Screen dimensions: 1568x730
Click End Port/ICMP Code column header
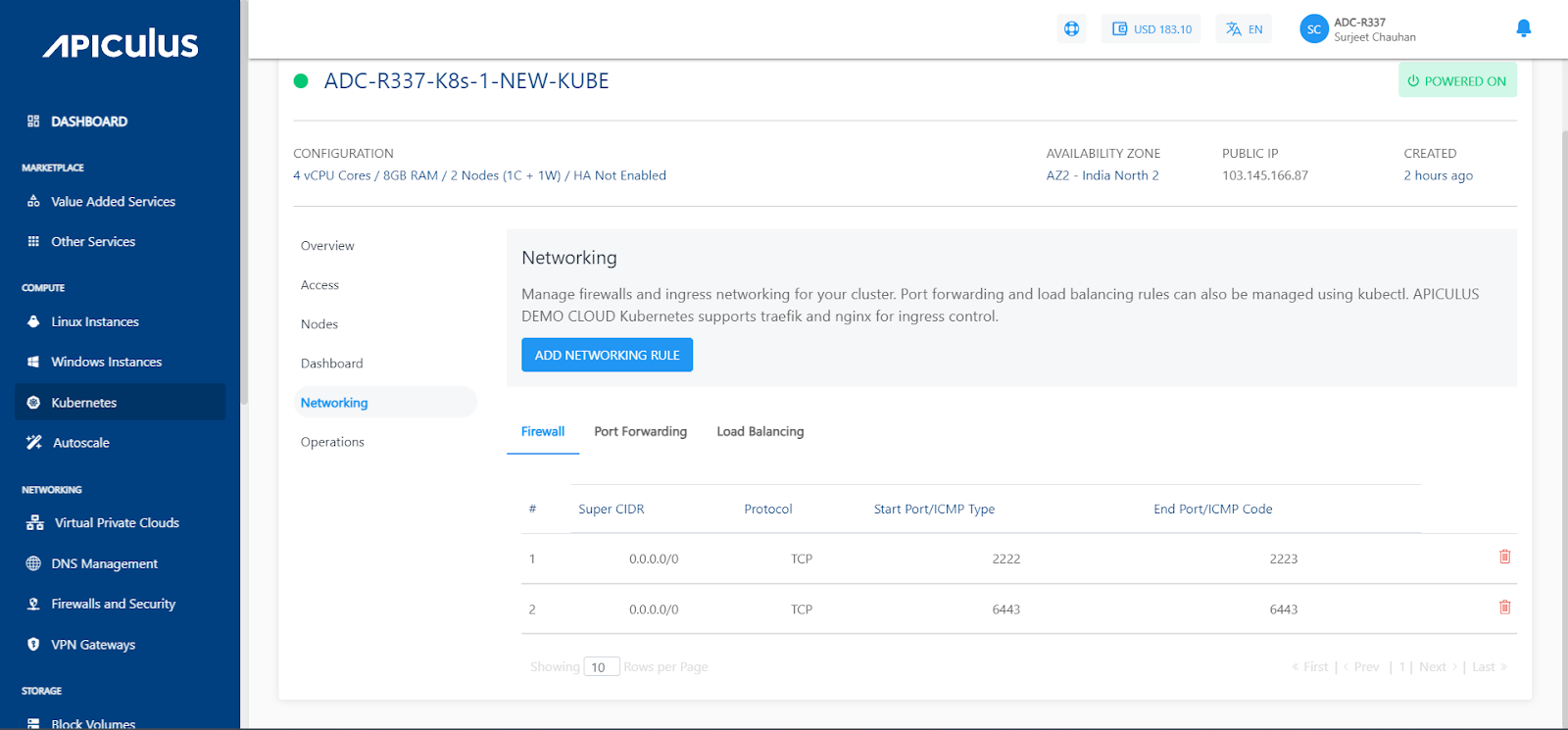click(x=1213, y=510)
